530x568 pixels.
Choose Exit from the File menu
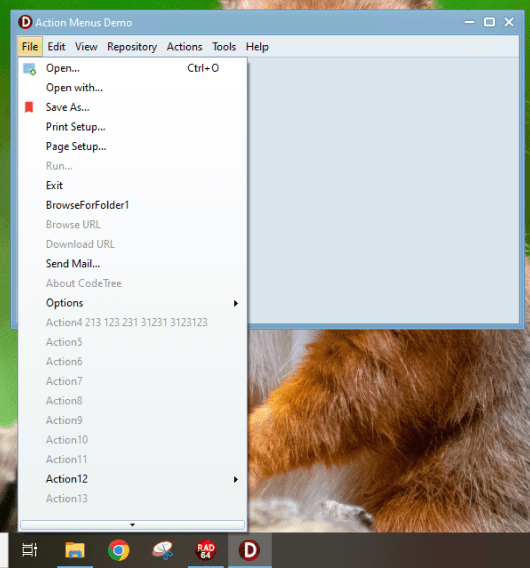pyautogui.click(x=133, y=185)
